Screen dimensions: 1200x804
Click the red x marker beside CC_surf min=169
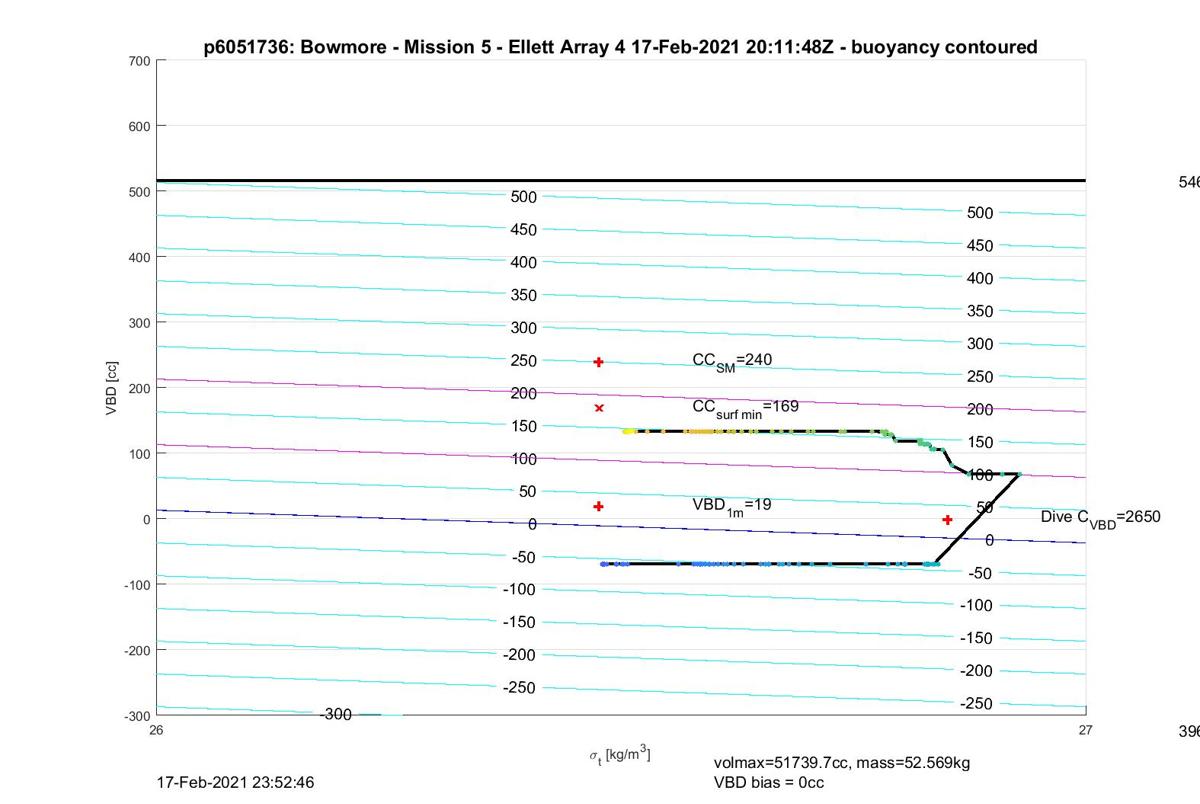(x=599, y=408)
